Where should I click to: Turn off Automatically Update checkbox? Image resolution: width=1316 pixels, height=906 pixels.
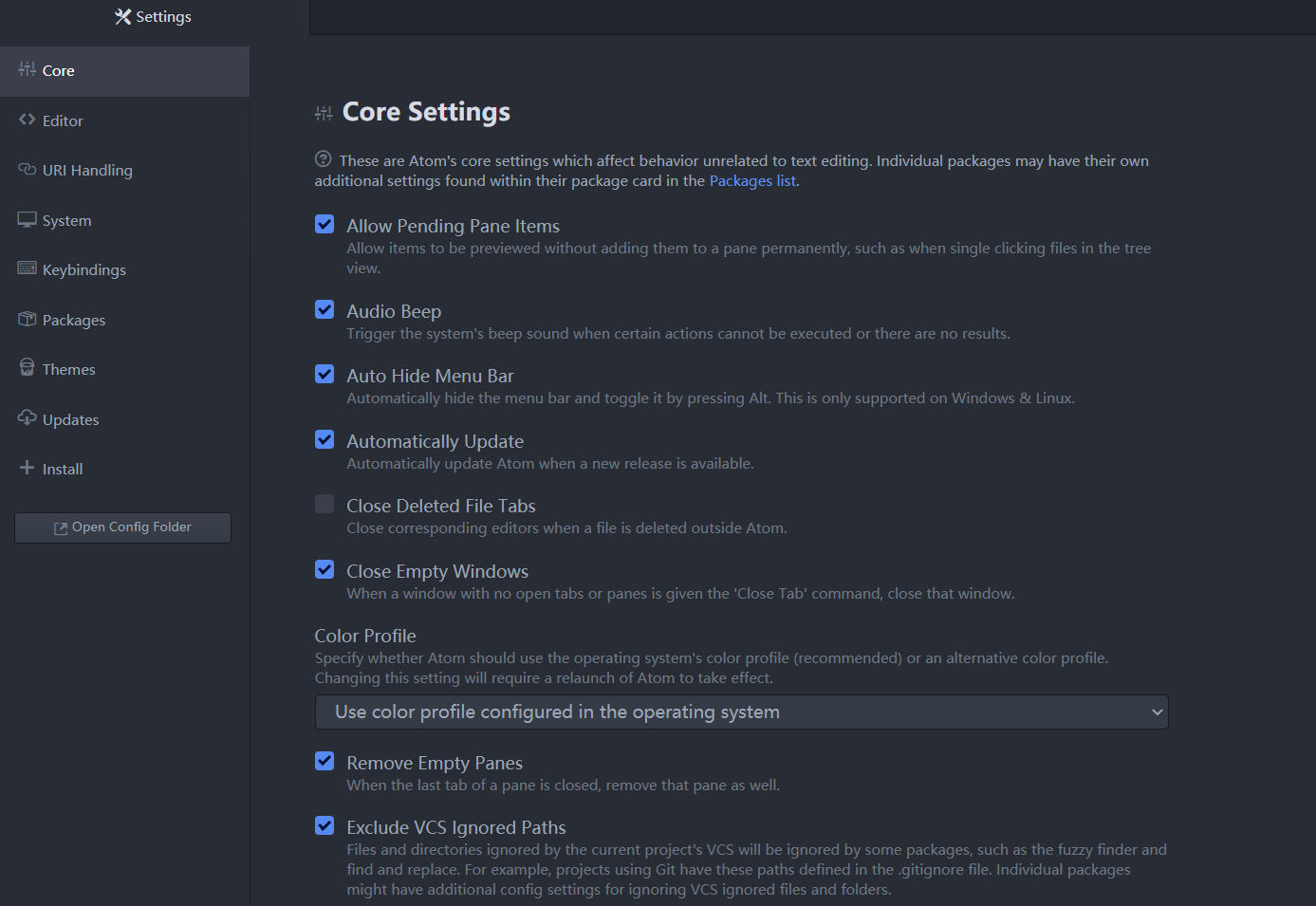point(324,439)
